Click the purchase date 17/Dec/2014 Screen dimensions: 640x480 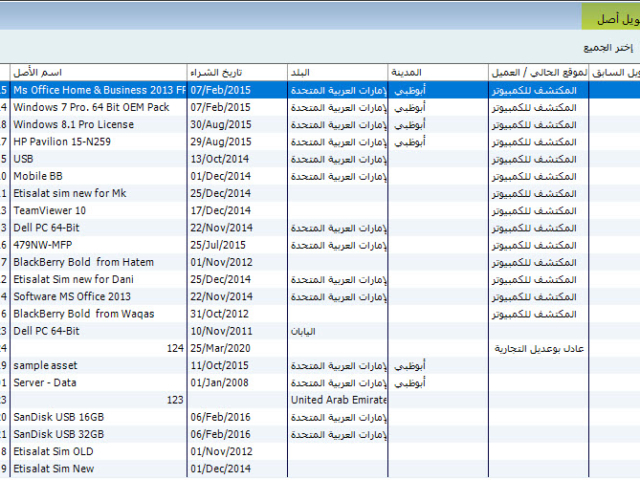pos(220,210)
